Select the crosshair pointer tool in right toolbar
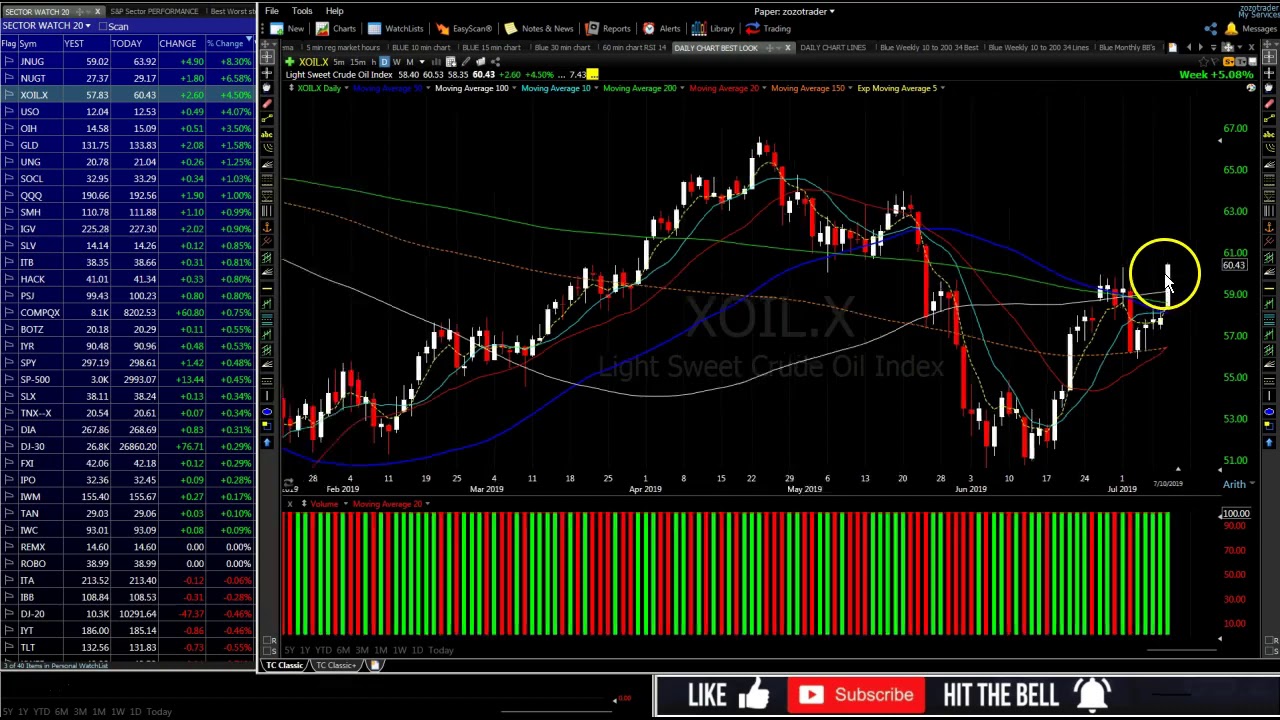This screenshot has height=720, width=1280. click(1269, 57)
